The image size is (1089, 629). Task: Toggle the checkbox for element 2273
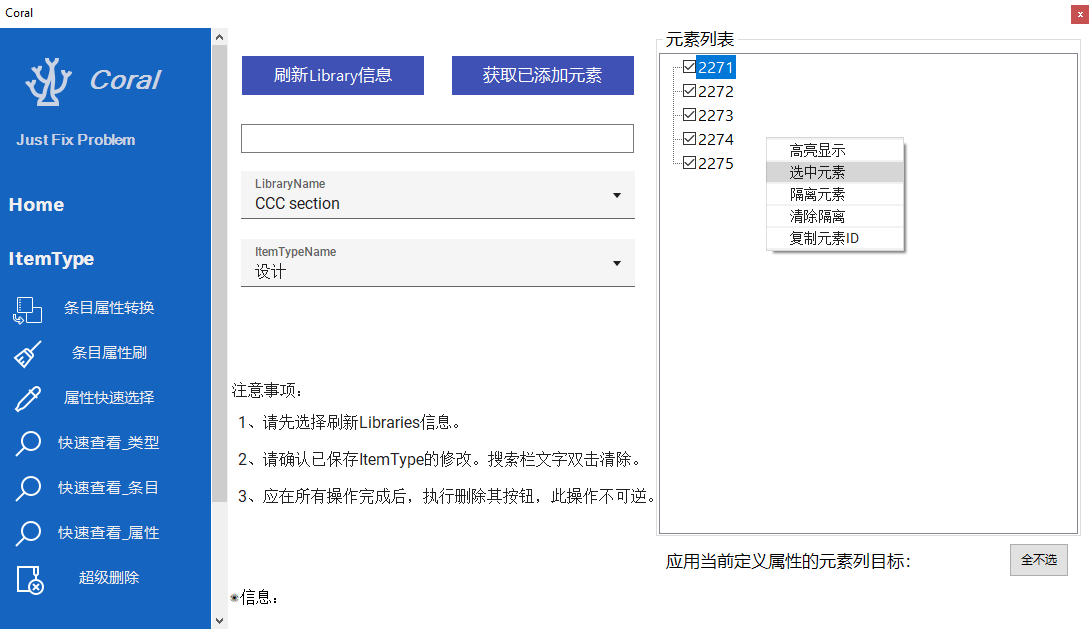[x=689, y=115]
